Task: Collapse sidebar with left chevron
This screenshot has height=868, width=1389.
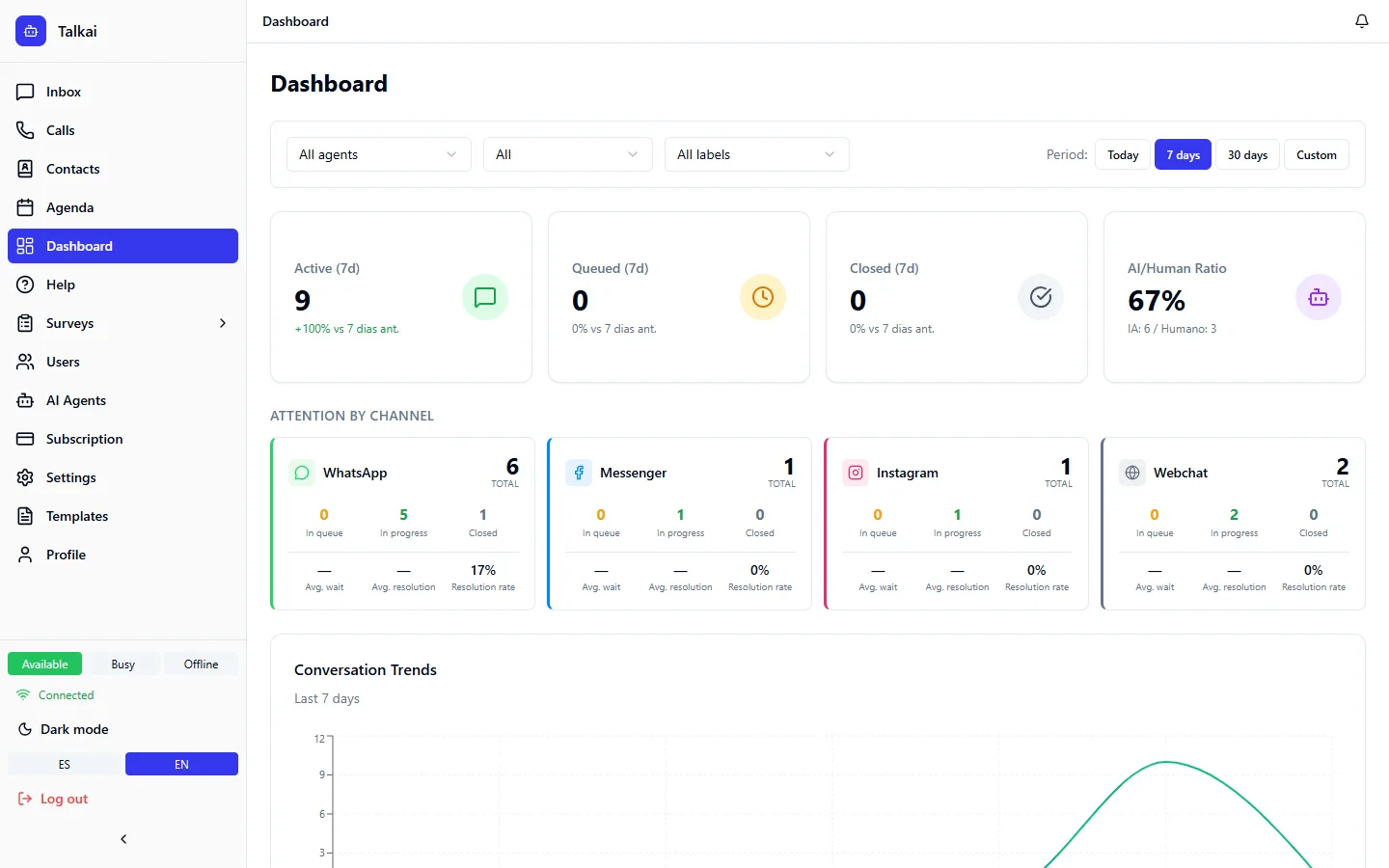Action: pos(123,839)
